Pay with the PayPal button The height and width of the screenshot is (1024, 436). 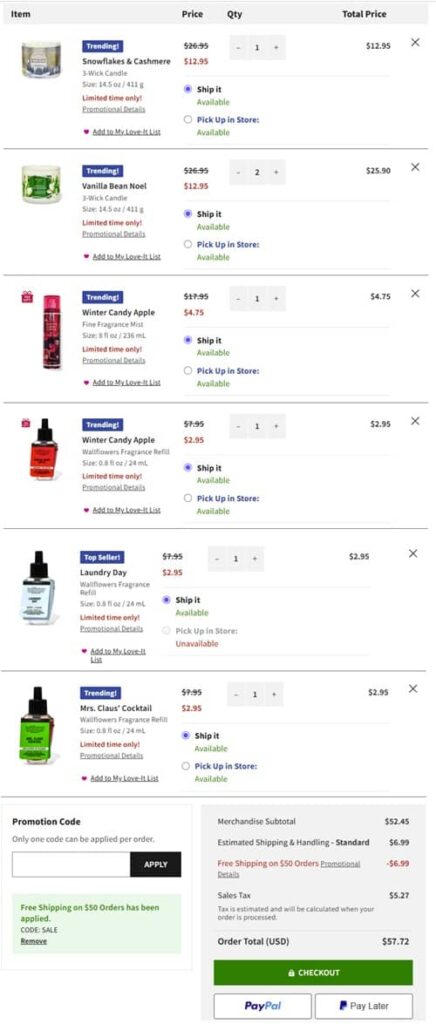262,1006
